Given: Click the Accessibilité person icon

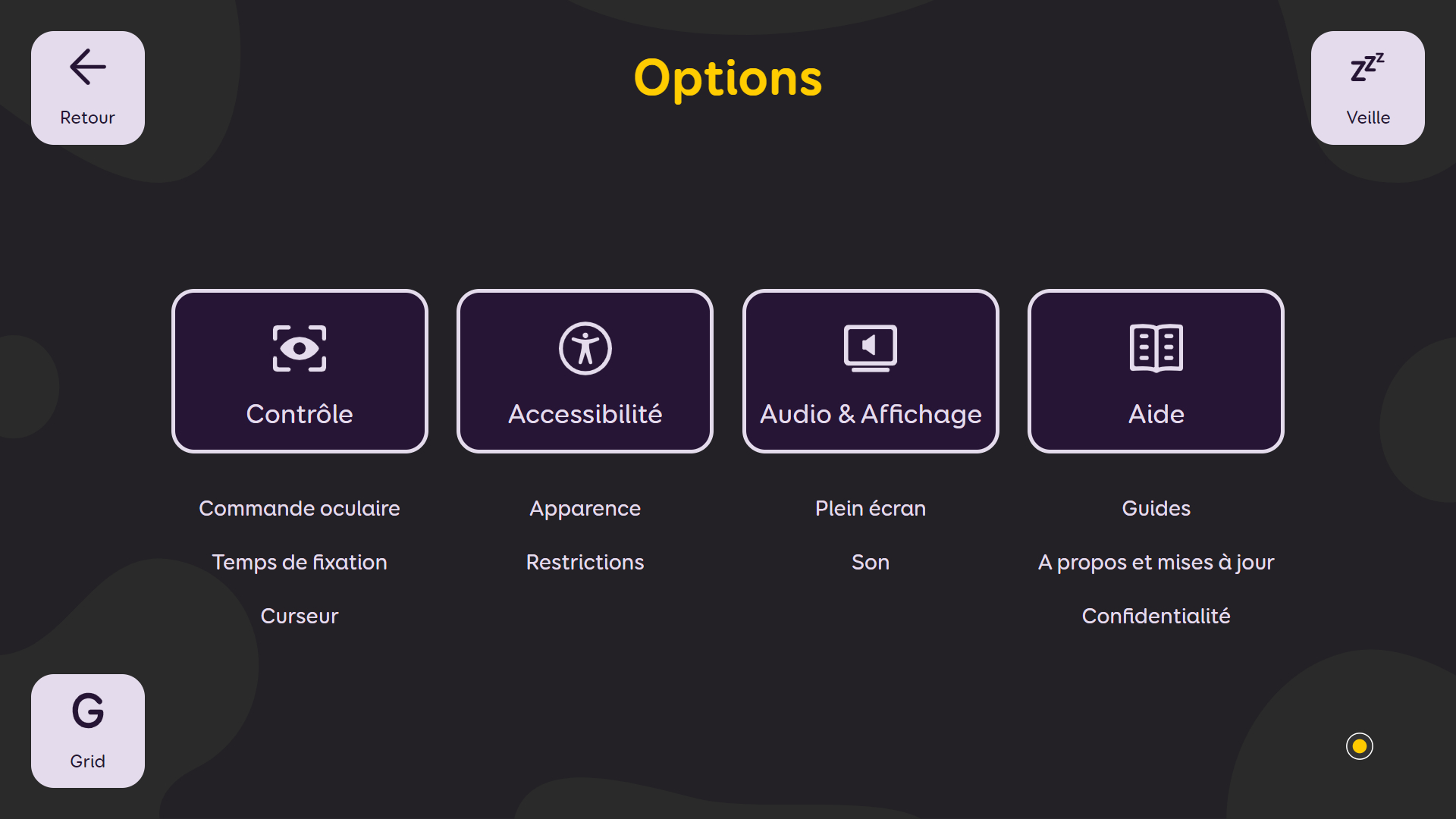Looking at the screenshot, I should coord(585,349).
